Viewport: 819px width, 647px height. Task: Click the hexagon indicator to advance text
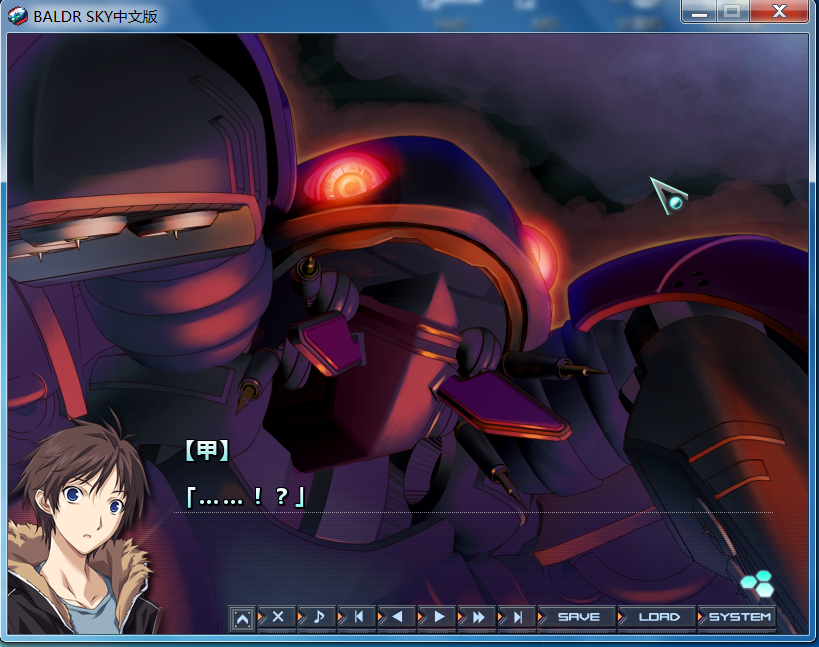[x=758, y=584]
